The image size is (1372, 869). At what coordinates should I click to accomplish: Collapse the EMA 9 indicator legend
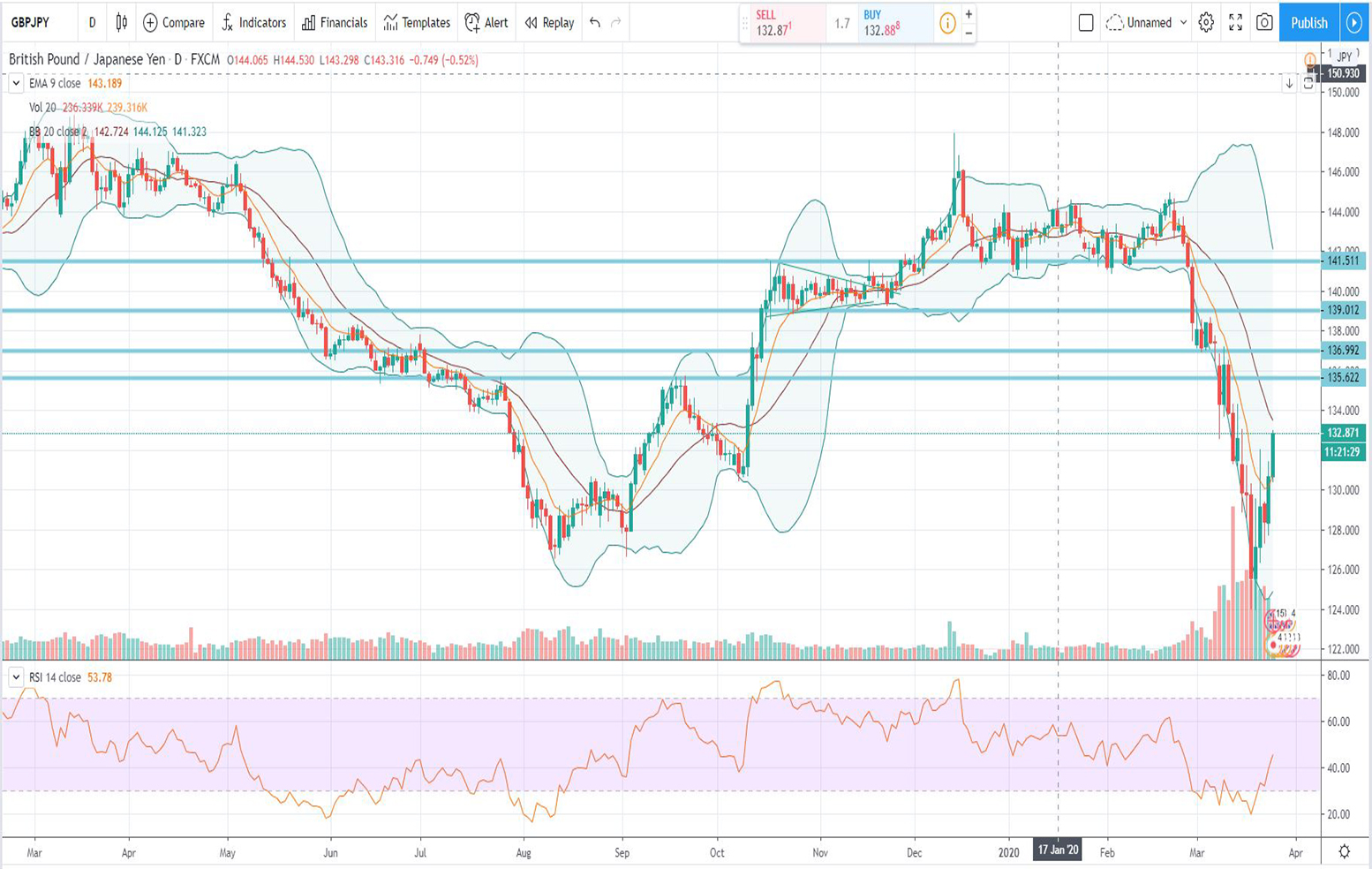(15, 82)
